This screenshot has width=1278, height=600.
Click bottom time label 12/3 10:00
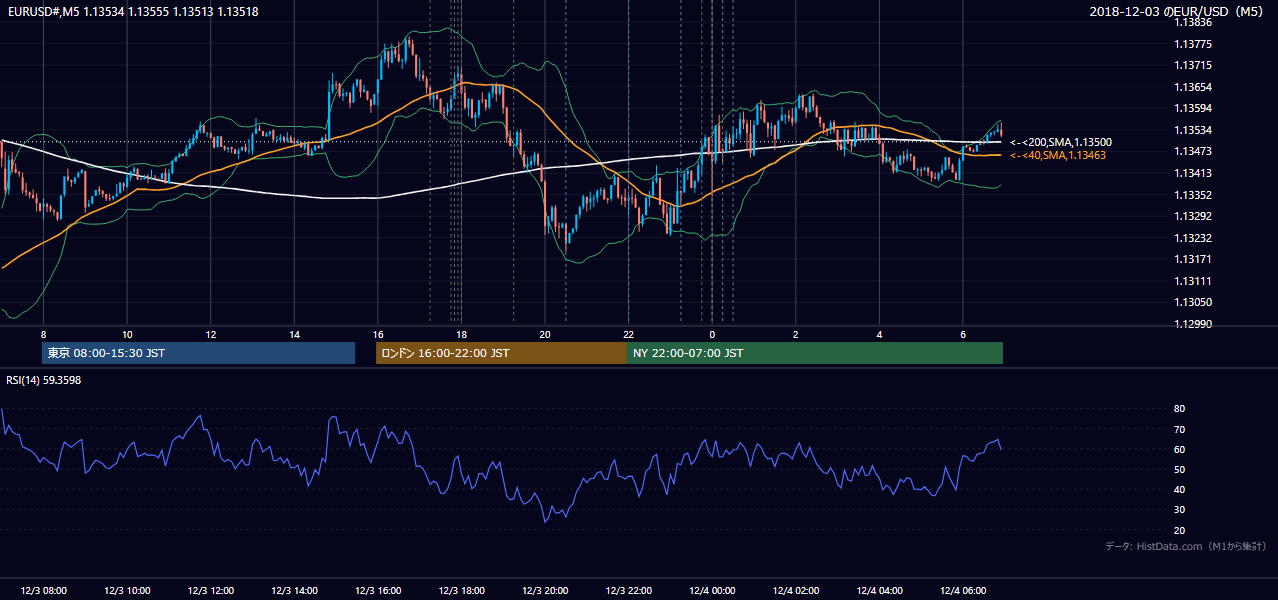point(127,591)
